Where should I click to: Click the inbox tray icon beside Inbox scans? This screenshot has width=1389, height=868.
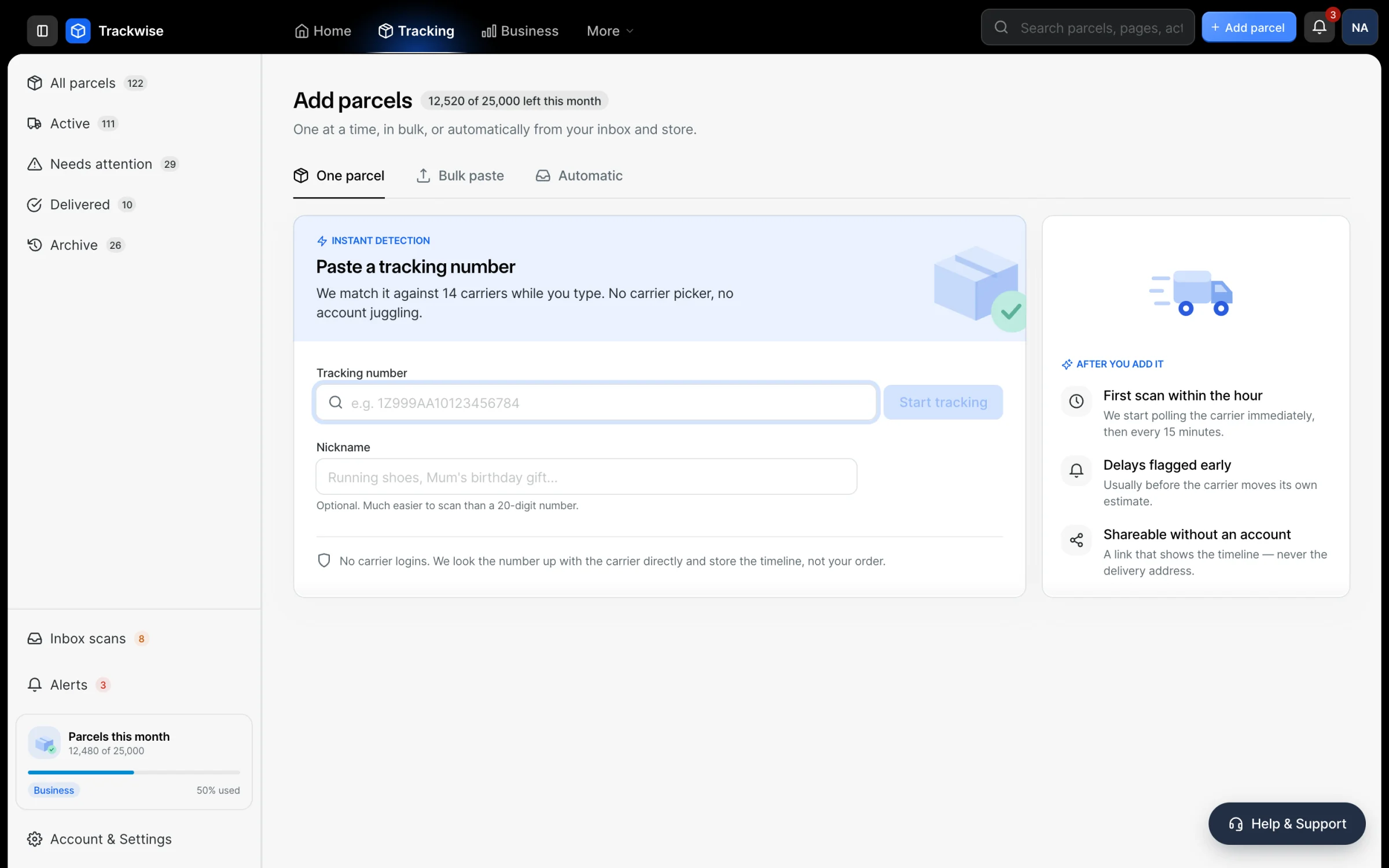coord(35,638)
